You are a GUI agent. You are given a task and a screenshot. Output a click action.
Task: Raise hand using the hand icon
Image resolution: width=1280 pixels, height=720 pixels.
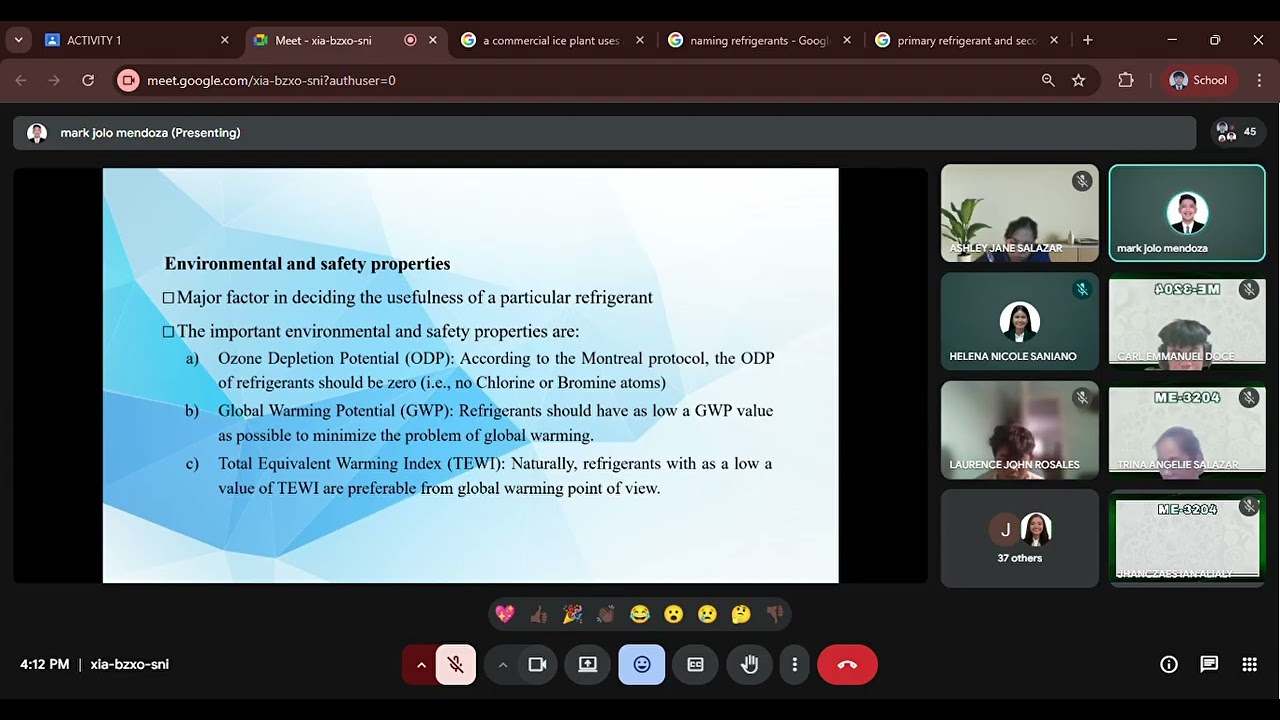(749, 665)
